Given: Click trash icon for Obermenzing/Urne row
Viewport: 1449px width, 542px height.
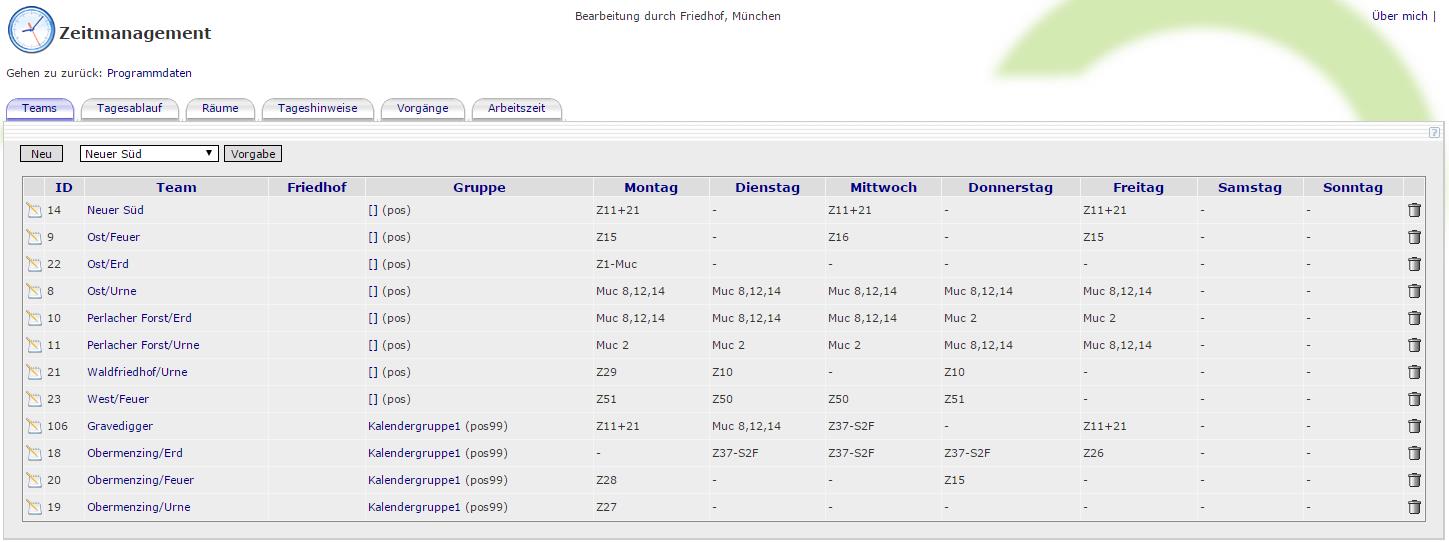Looking at the screenshot, I should tap(1414, 507).
